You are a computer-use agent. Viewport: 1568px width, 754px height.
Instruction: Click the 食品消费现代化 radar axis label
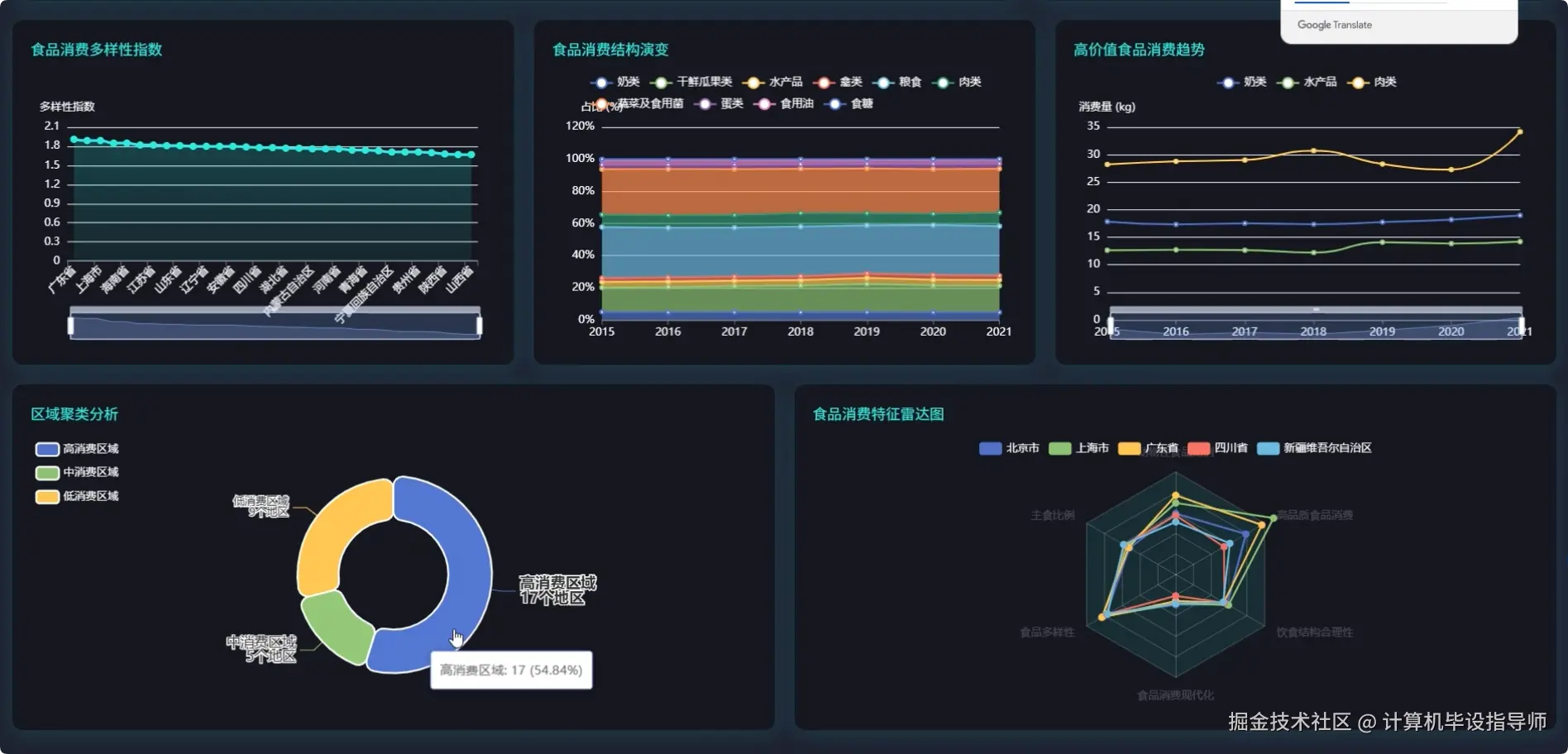pos(1175,695)
